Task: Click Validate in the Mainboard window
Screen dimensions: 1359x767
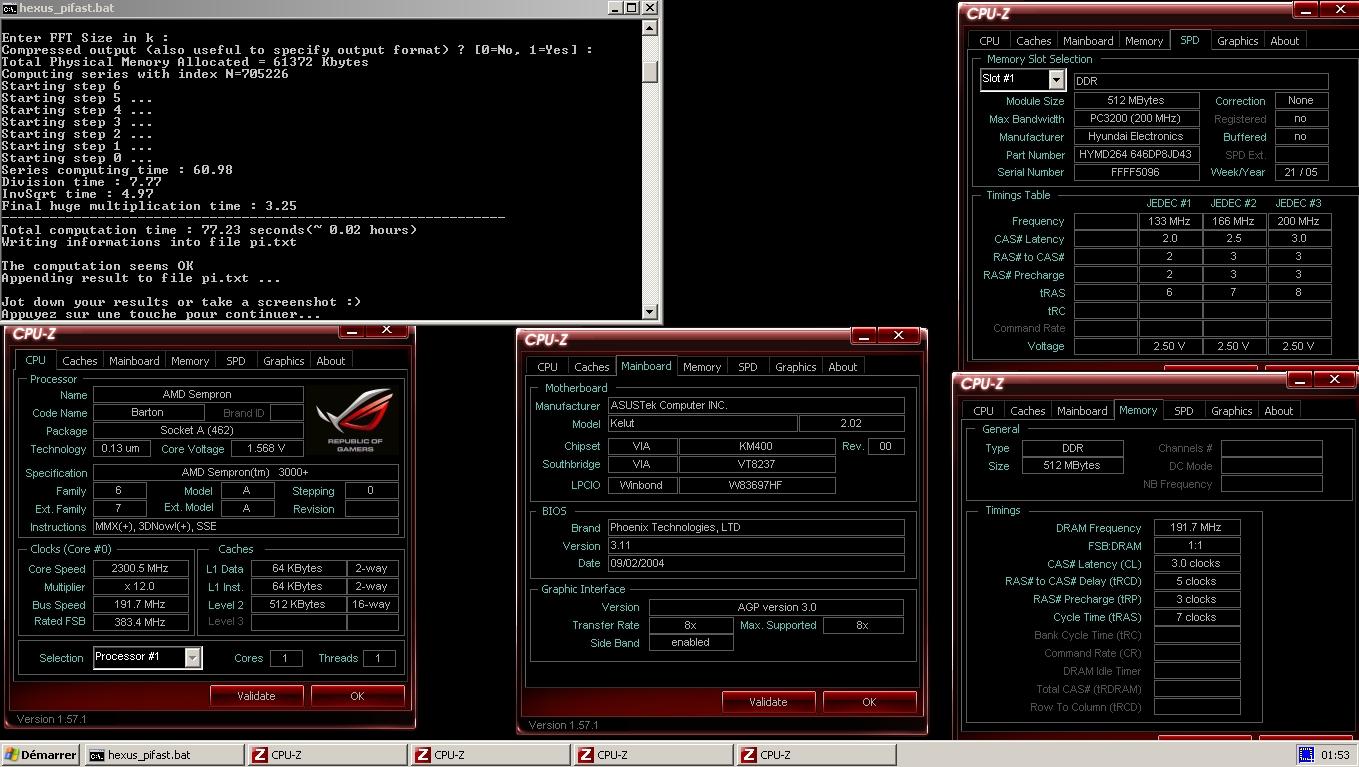Action: [x=768, y=702]
